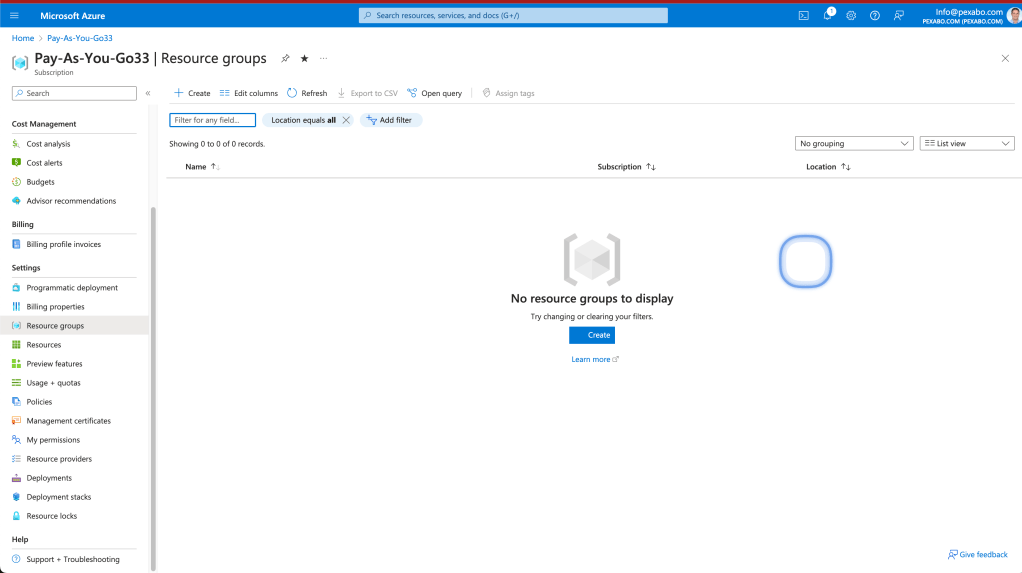
Task: Remove the Location equals all filter
Action: 346,120
